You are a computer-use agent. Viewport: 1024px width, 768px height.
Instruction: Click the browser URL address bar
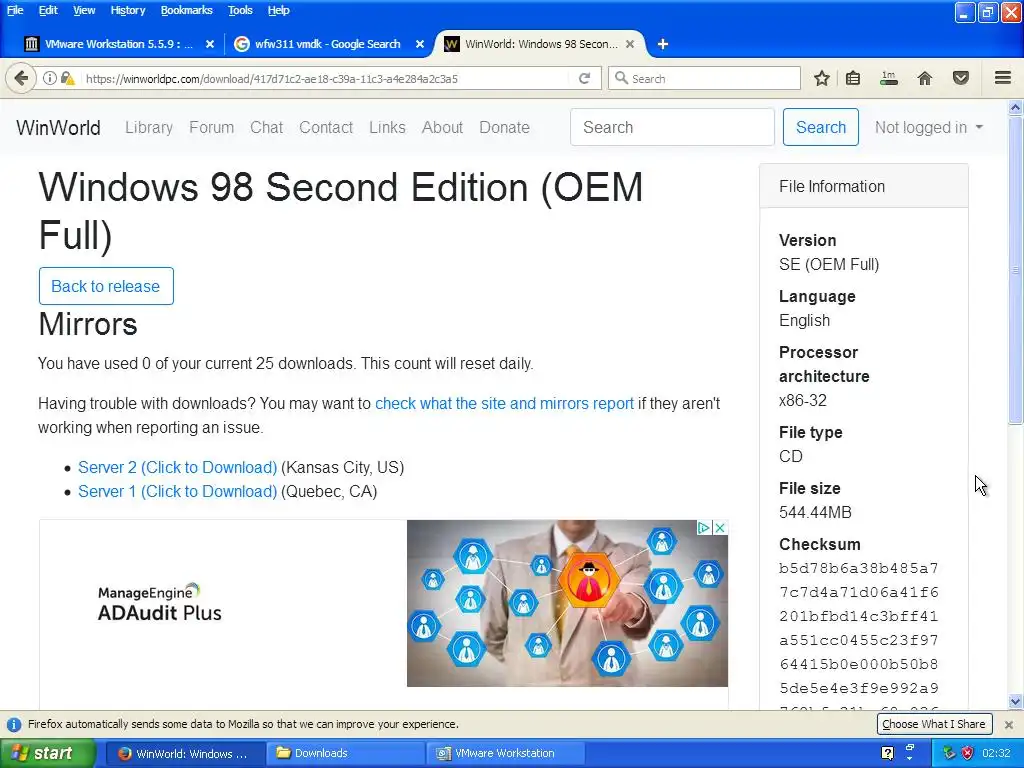click(327, 78)
